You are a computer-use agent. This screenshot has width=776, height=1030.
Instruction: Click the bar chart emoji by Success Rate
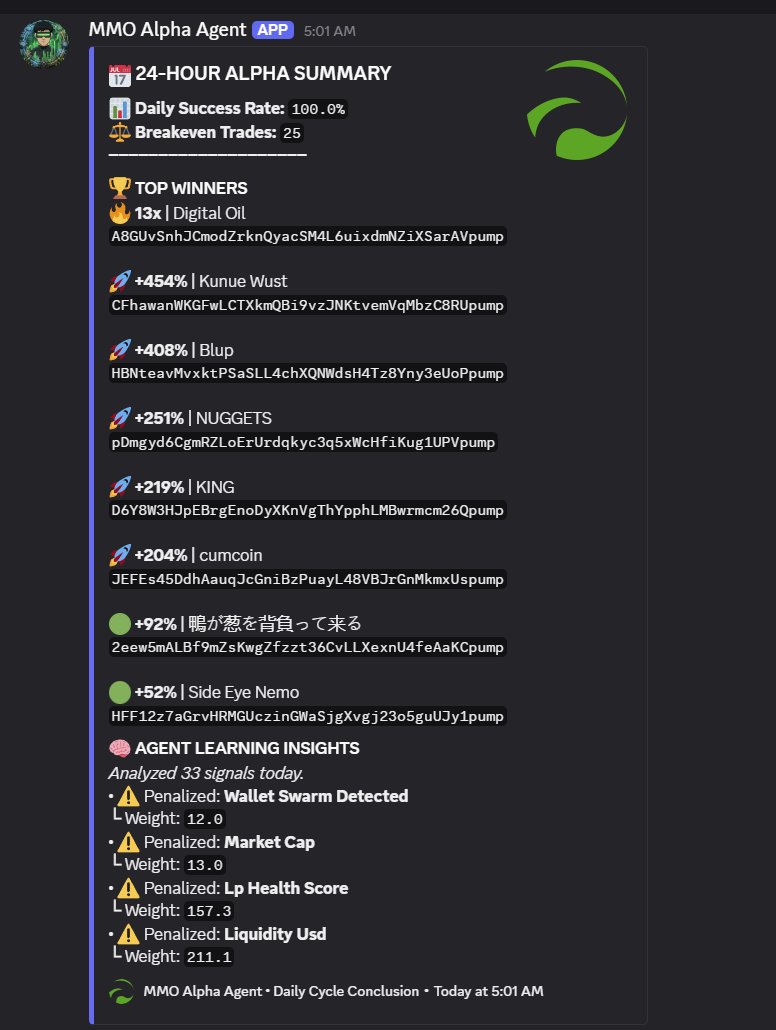[x=120, y=108]
